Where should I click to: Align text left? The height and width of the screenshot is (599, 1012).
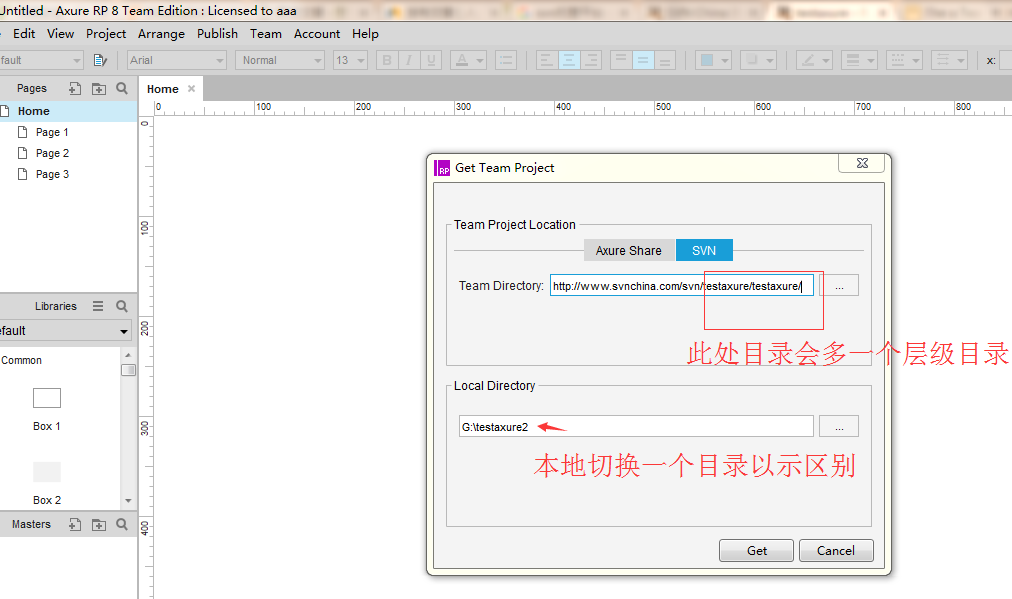point(547,60)
